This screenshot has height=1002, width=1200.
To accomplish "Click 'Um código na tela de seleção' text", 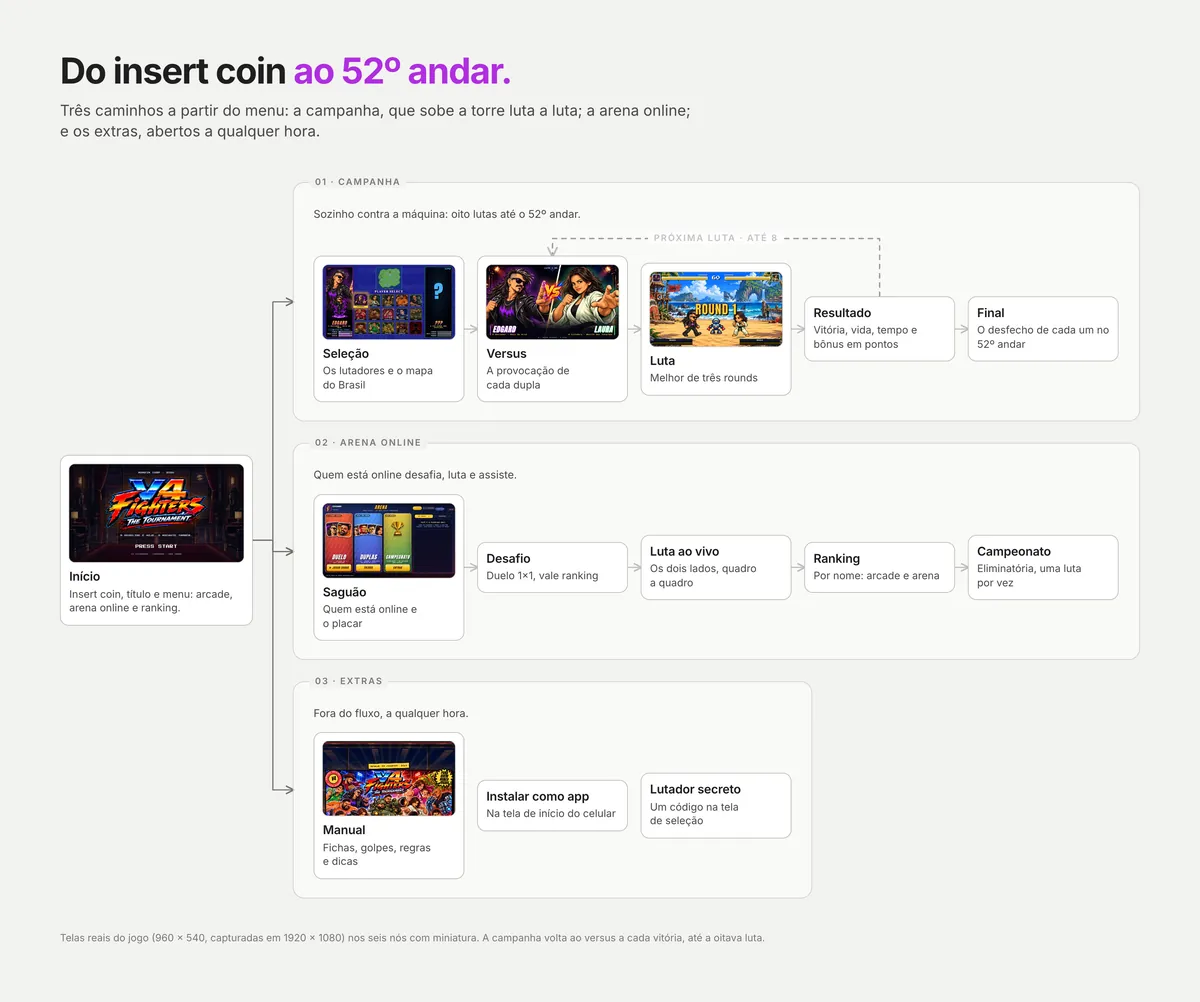I will 694,814.
